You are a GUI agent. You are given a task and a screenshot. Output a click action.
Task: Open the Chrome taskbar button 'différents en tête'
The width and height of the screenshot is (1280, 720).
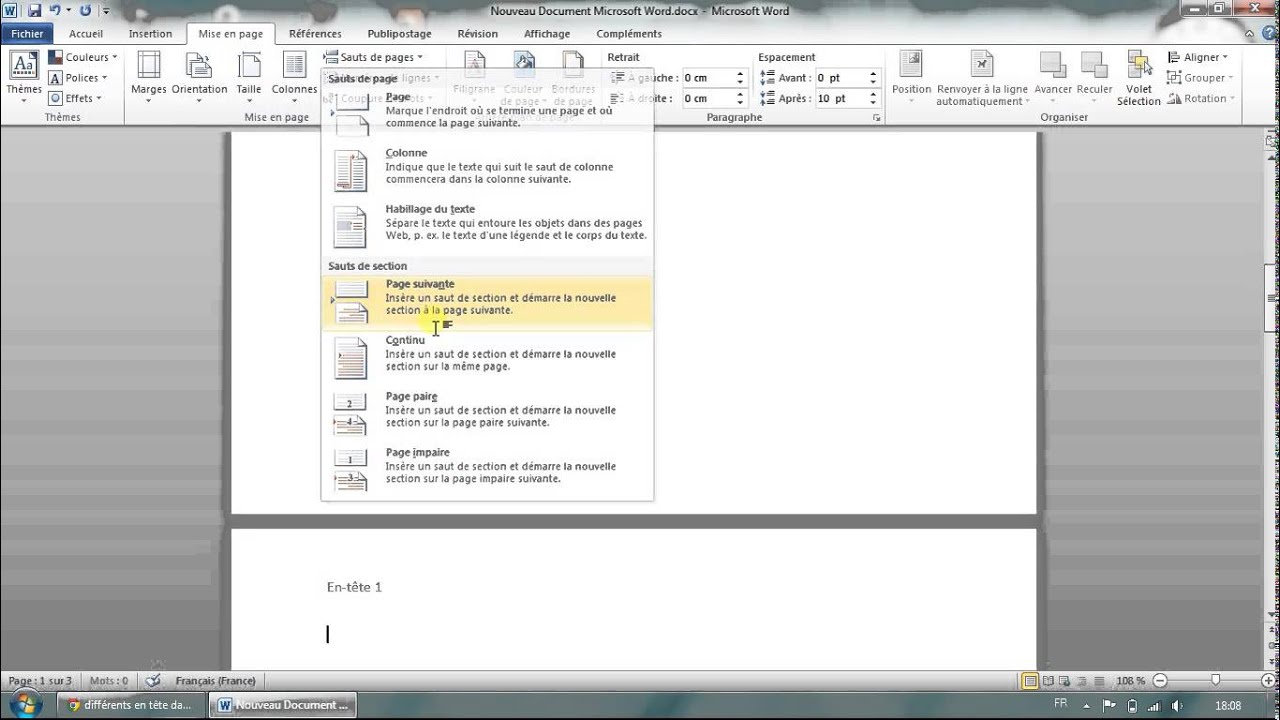click(129, 705)
